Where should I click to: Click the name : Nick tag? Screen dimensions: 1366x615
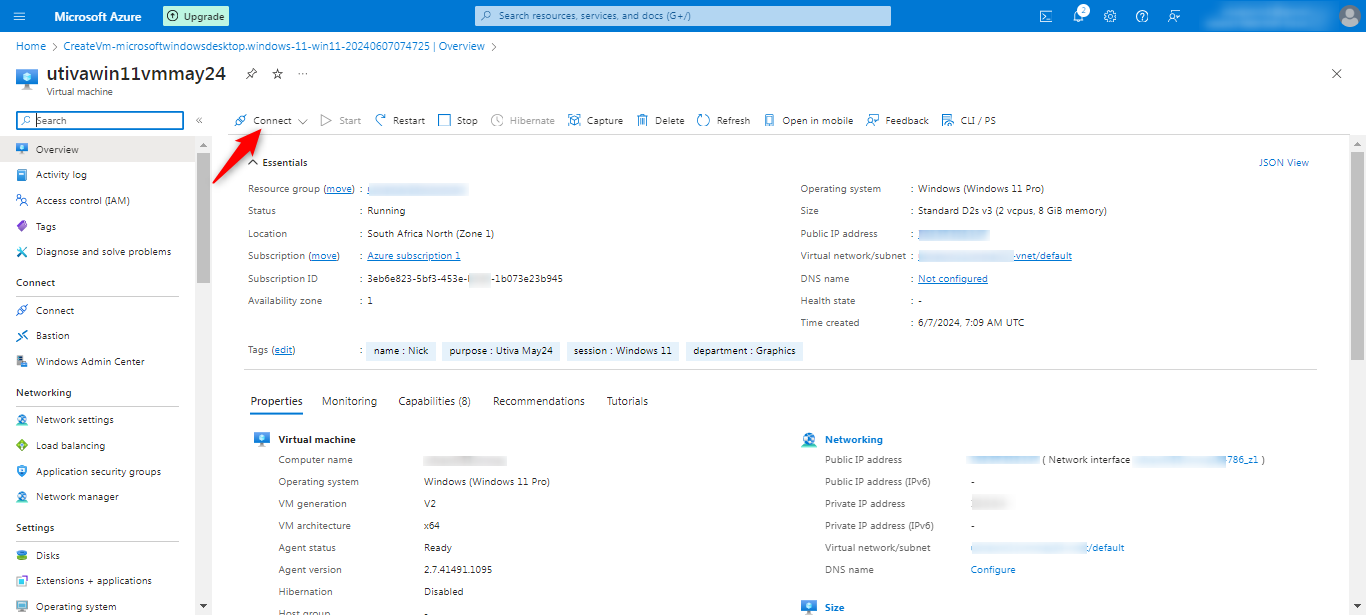[x=401, y=351]
